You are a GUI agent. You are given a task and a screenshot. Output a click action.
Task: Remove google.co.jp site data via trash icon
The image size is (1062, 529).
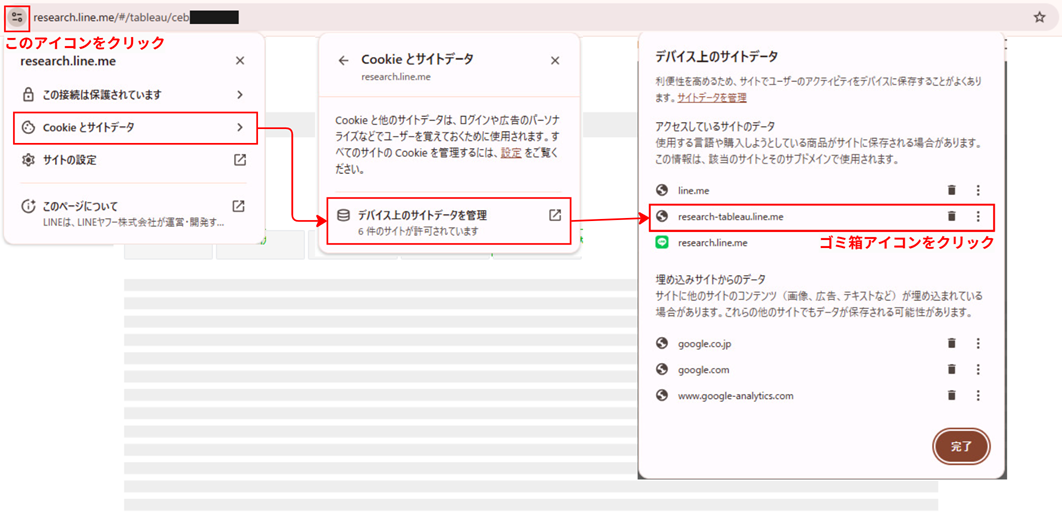(951, 343)
